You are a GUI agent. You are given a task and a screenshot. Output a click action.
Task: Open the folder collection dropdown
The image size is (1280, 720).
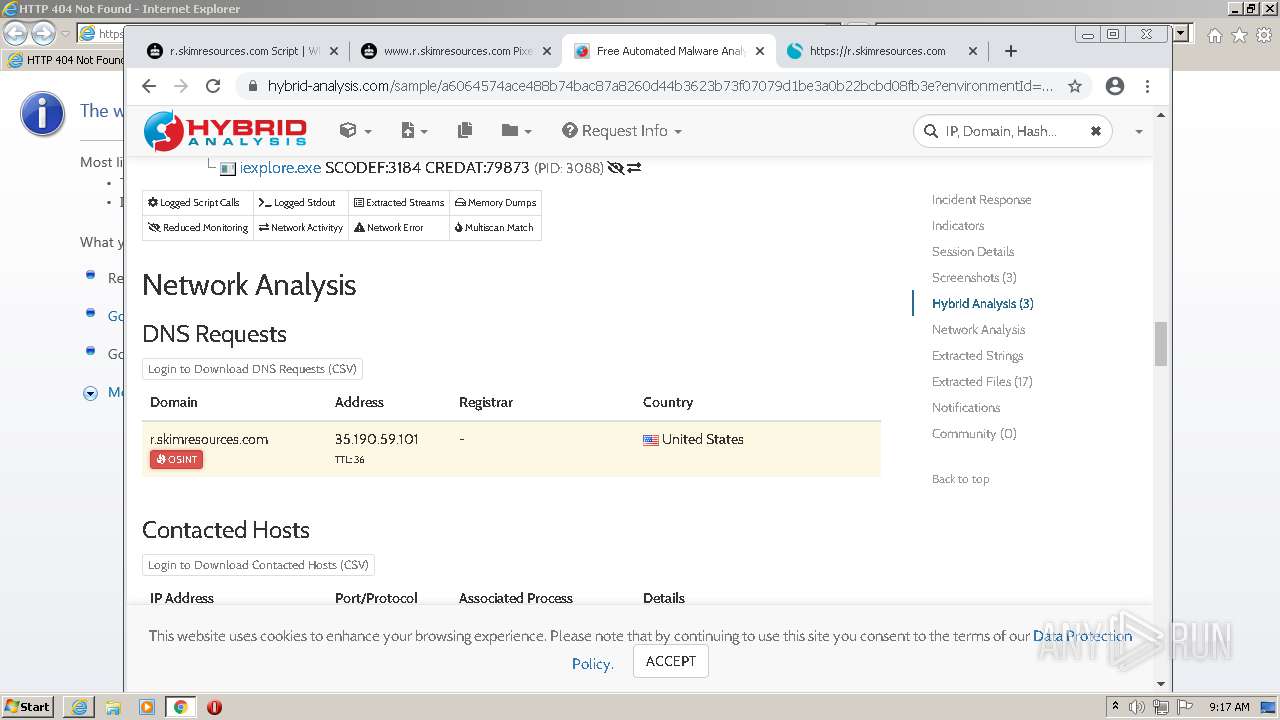click(x=516, y=131)
